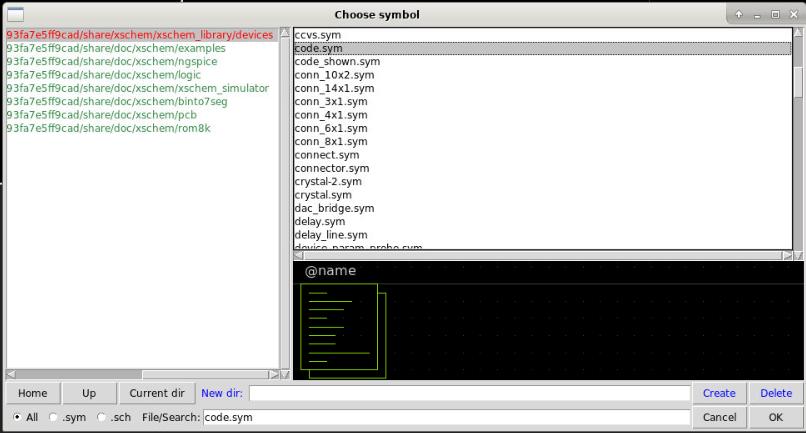Select crystal.sym file

(x=543, y=195)
